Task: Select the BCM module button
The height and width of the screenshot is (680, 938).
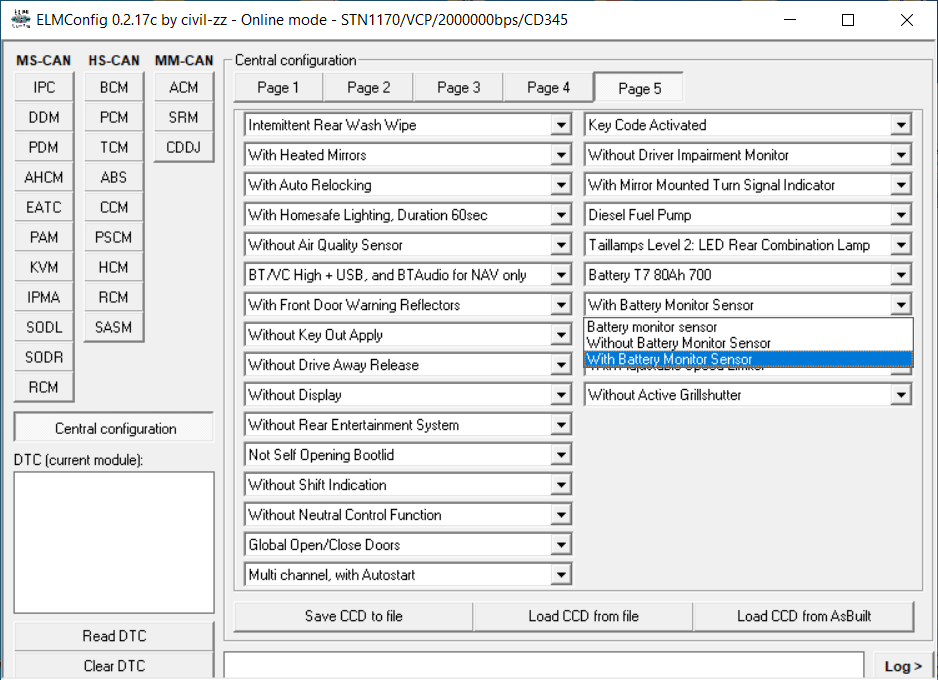Action: [114, 87]
